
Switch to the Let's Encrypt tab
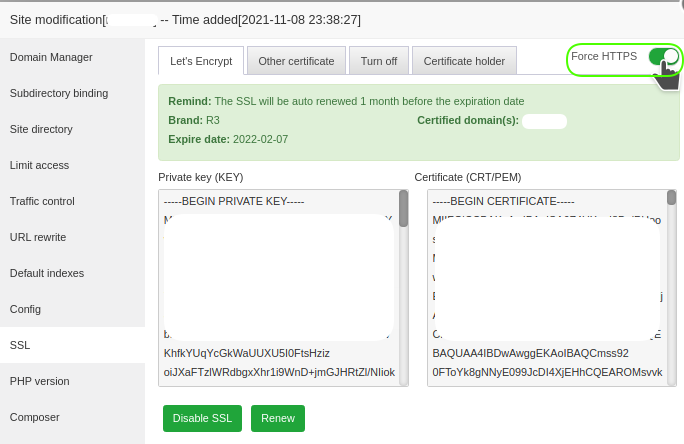coord(201,61)
